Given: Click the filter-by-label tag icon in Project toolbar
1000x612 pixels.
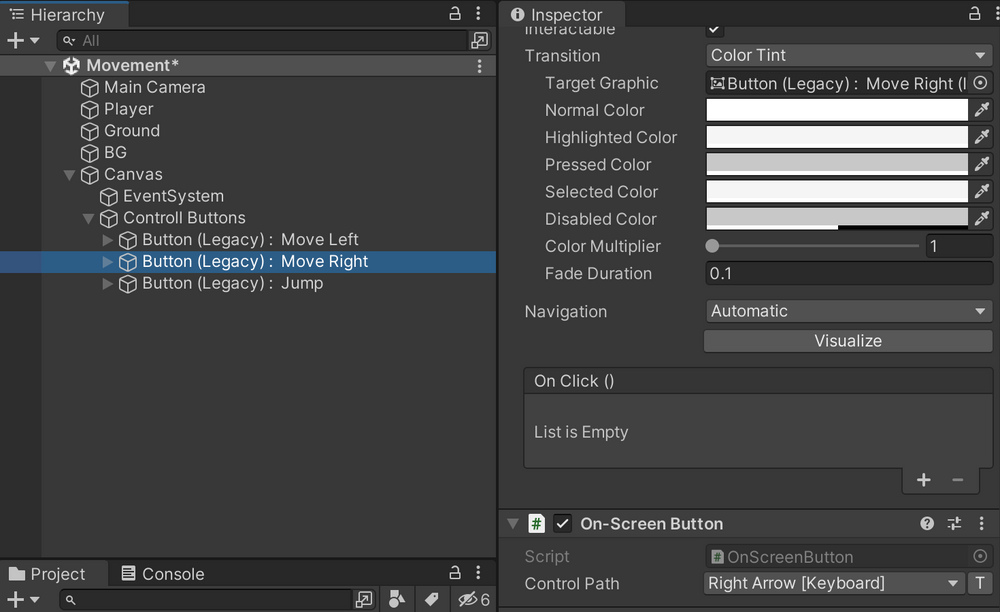Looking at the screenshot, I should [430, 598].
